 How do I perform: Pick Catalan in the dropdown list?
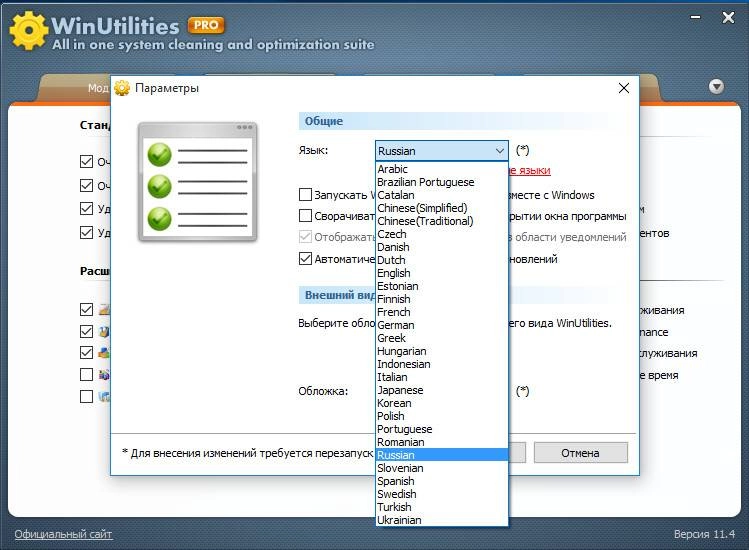[441, 195]
